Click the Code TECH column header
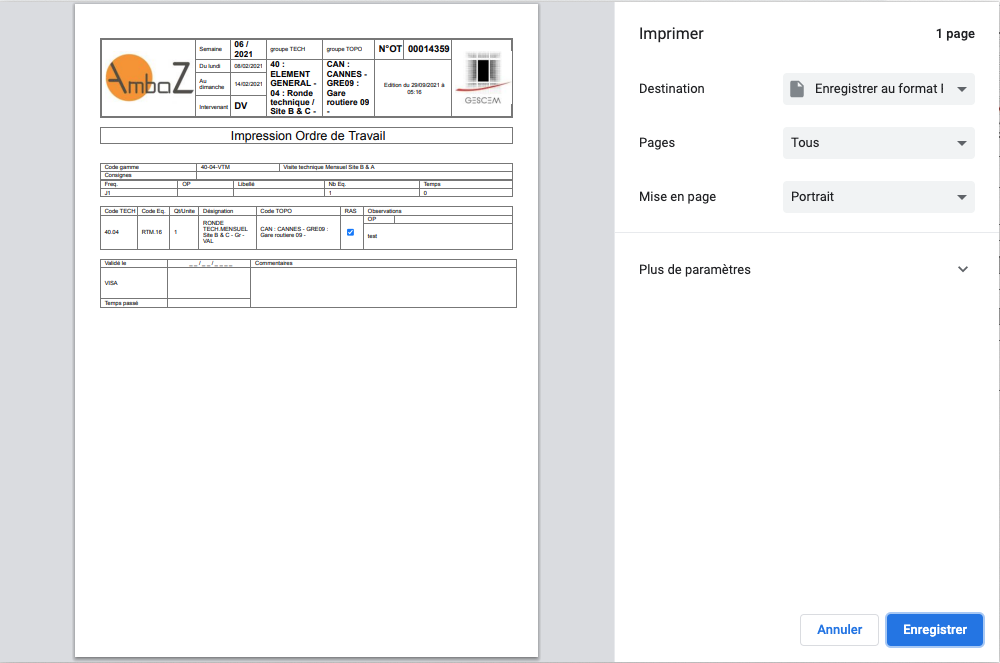 120,211
